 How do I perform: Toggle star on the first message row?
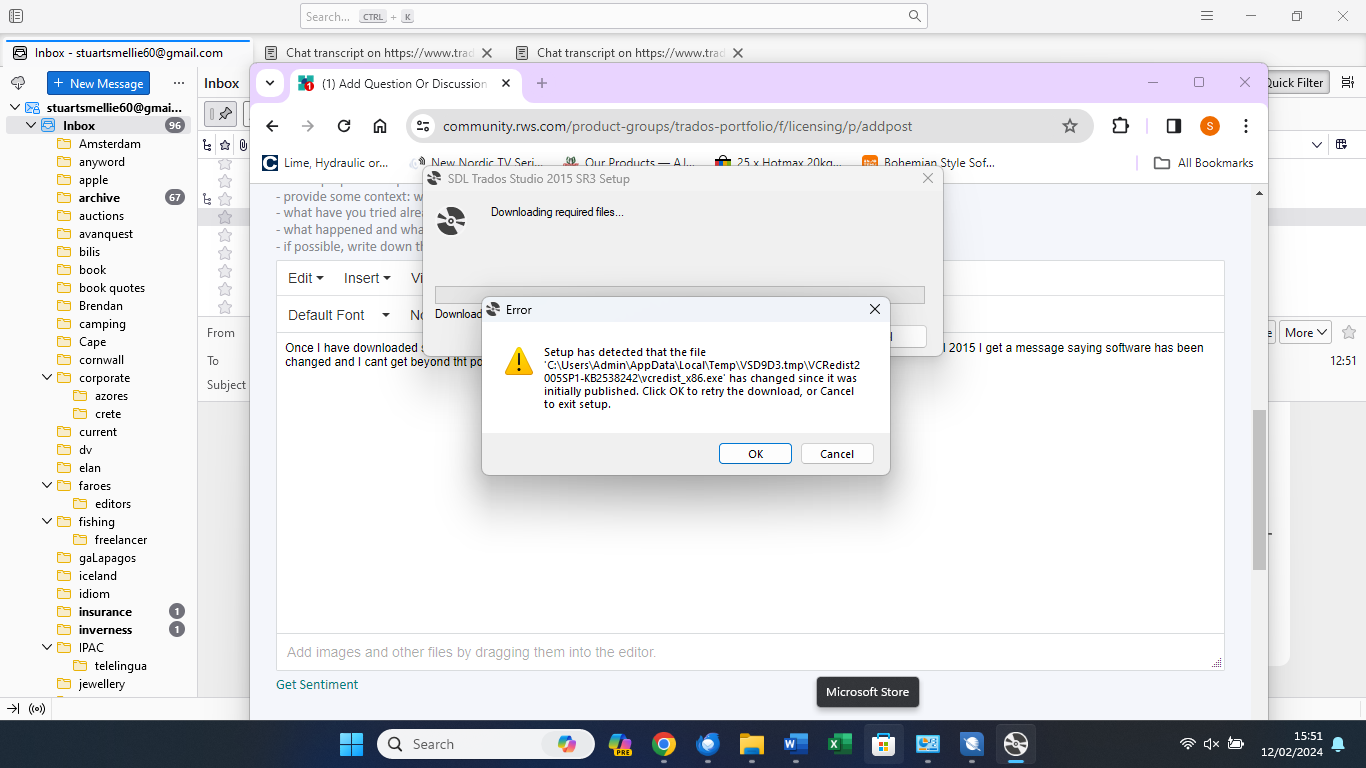pos(225,163)
